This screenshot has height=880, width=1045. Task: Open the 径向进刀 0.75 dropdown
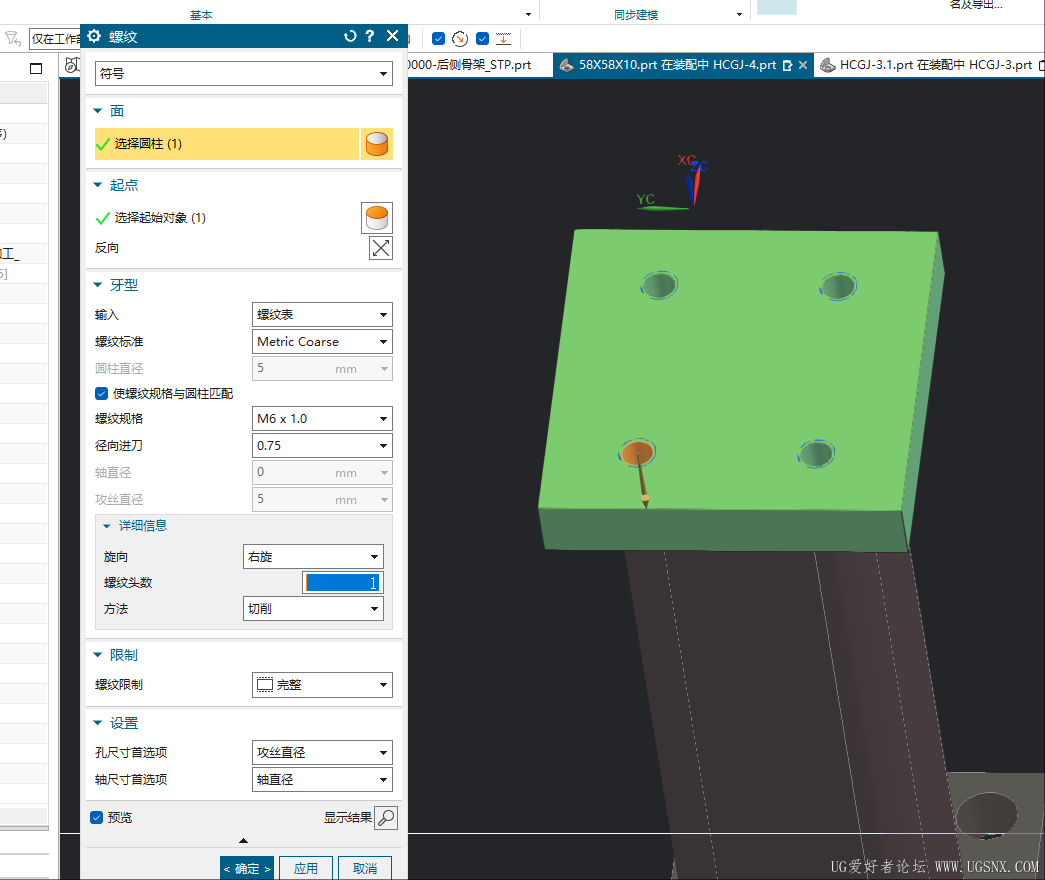click(323, 445)
